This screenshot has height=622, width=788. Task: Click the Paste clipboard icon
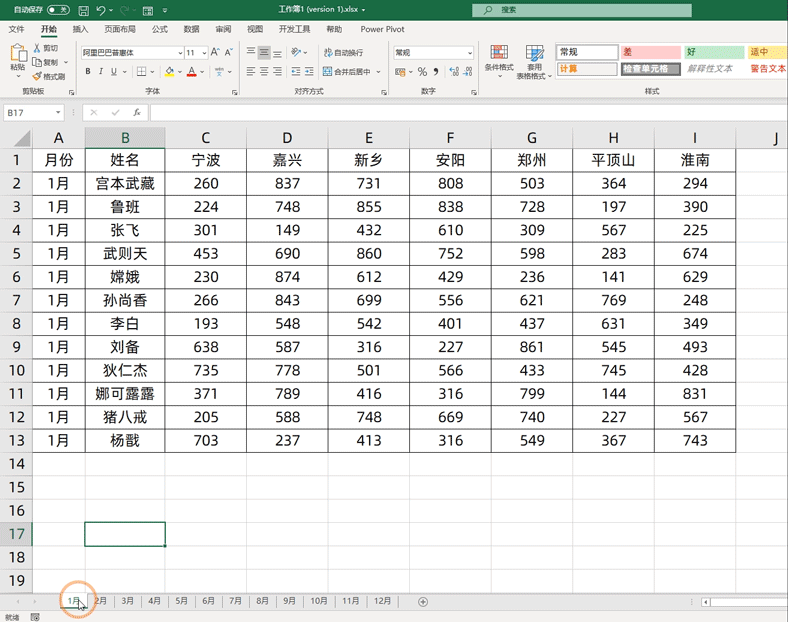pos(18,53)
